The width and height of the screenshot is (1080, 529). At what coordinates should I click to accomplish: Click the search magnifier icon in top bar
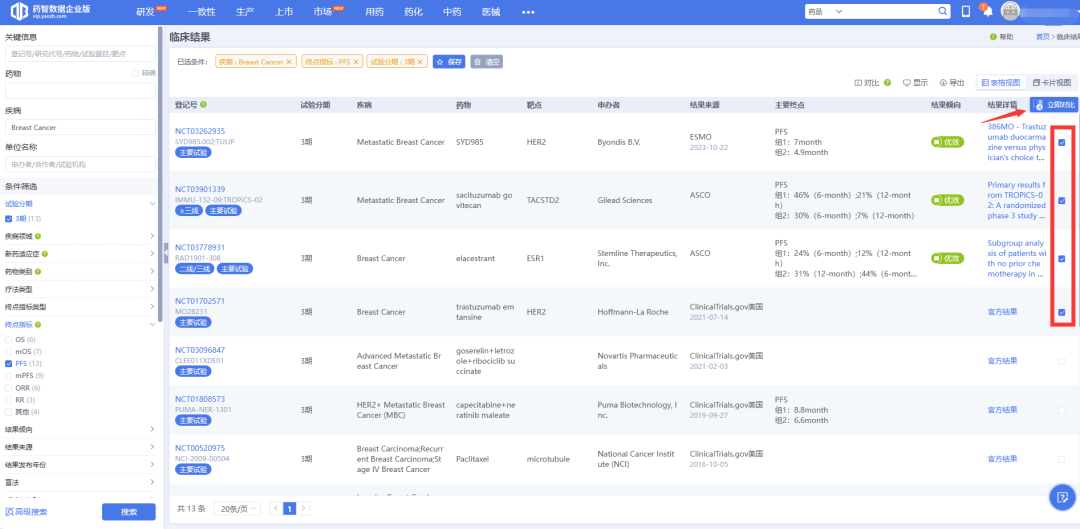coord(943,11)
